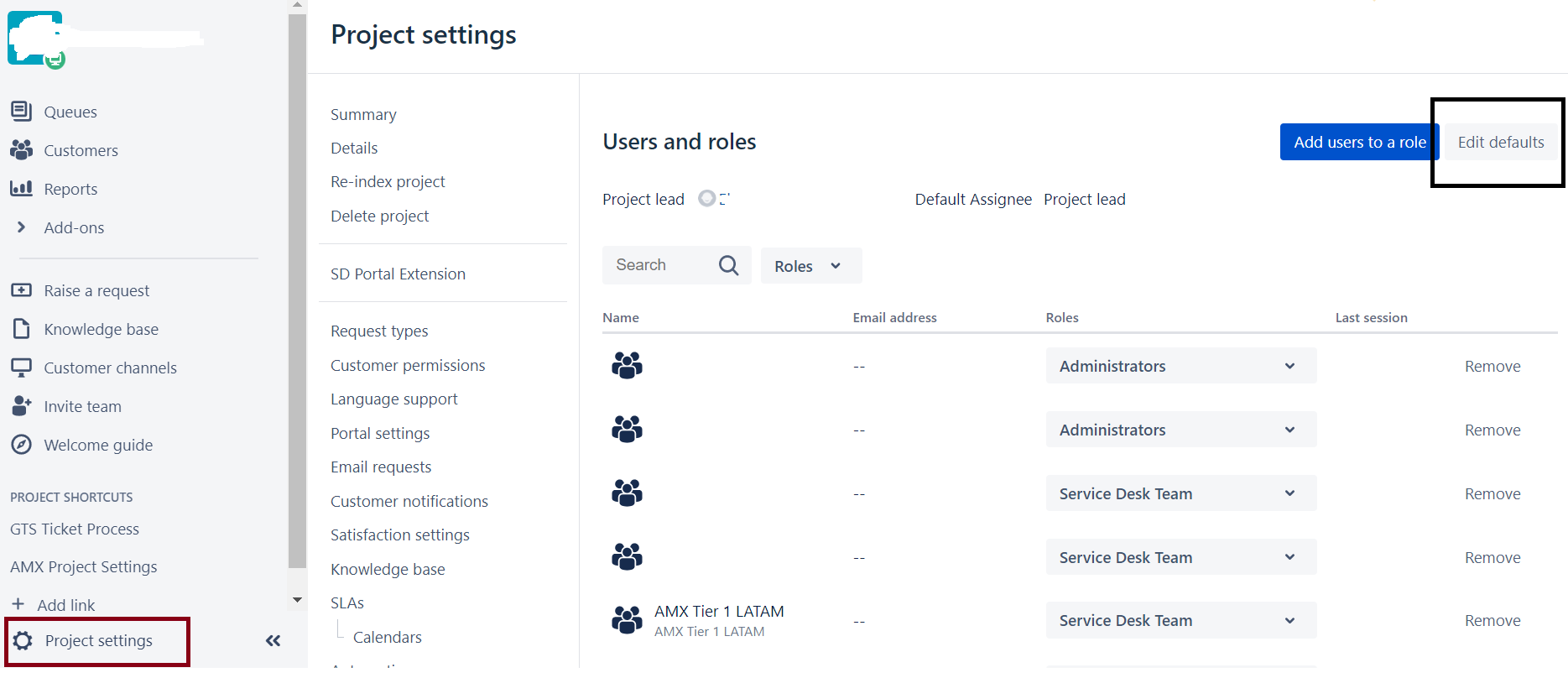1568x678 pixels.
Task: Open Request types settings page
Action: [379, 331]
